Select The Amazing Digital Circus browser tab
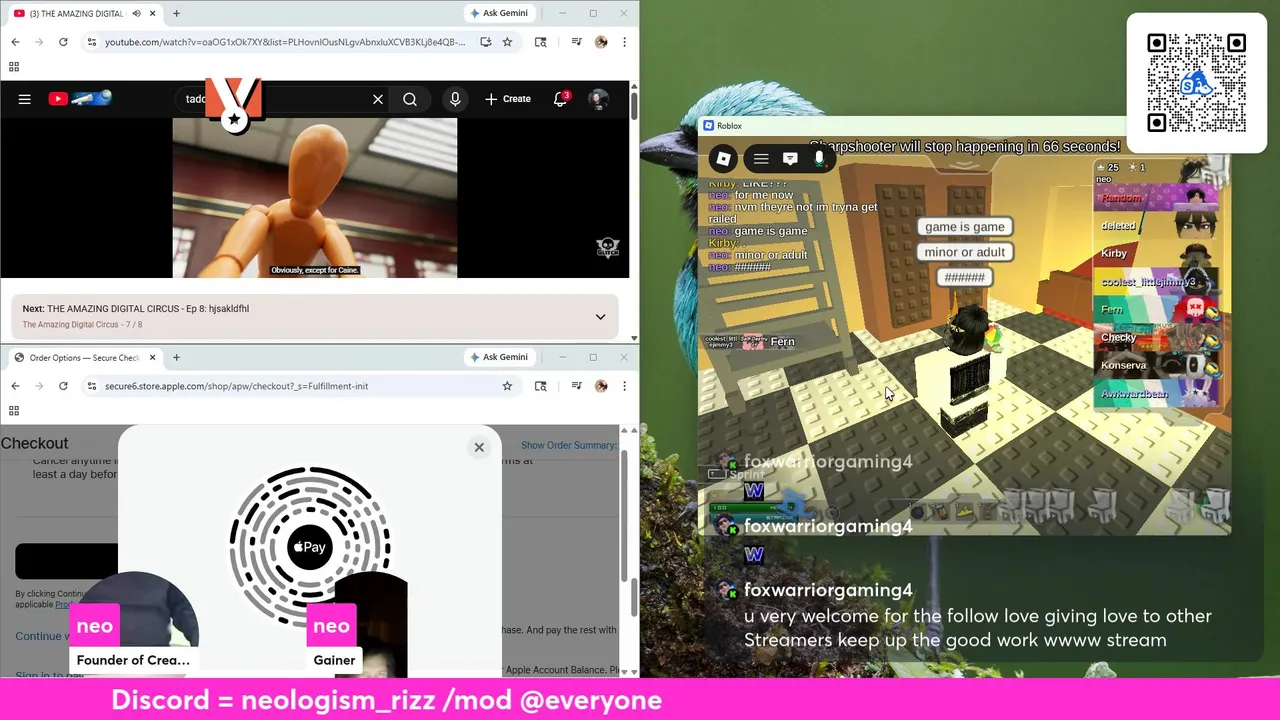This screenshot has height=720, width=1280. (x=80, y=14)
